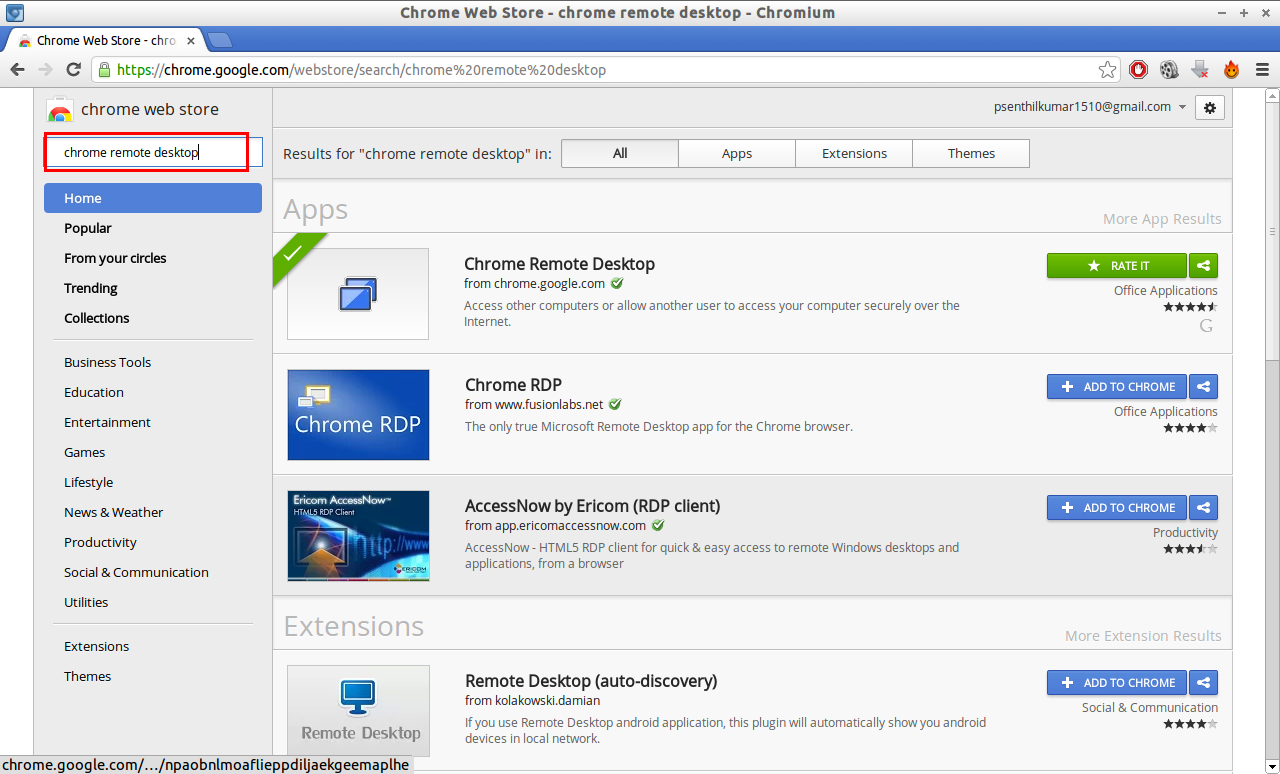The width and height of the screenshot is (1280, 774).
Task: Filter results by Extensions tab
Action: point(854,153)
